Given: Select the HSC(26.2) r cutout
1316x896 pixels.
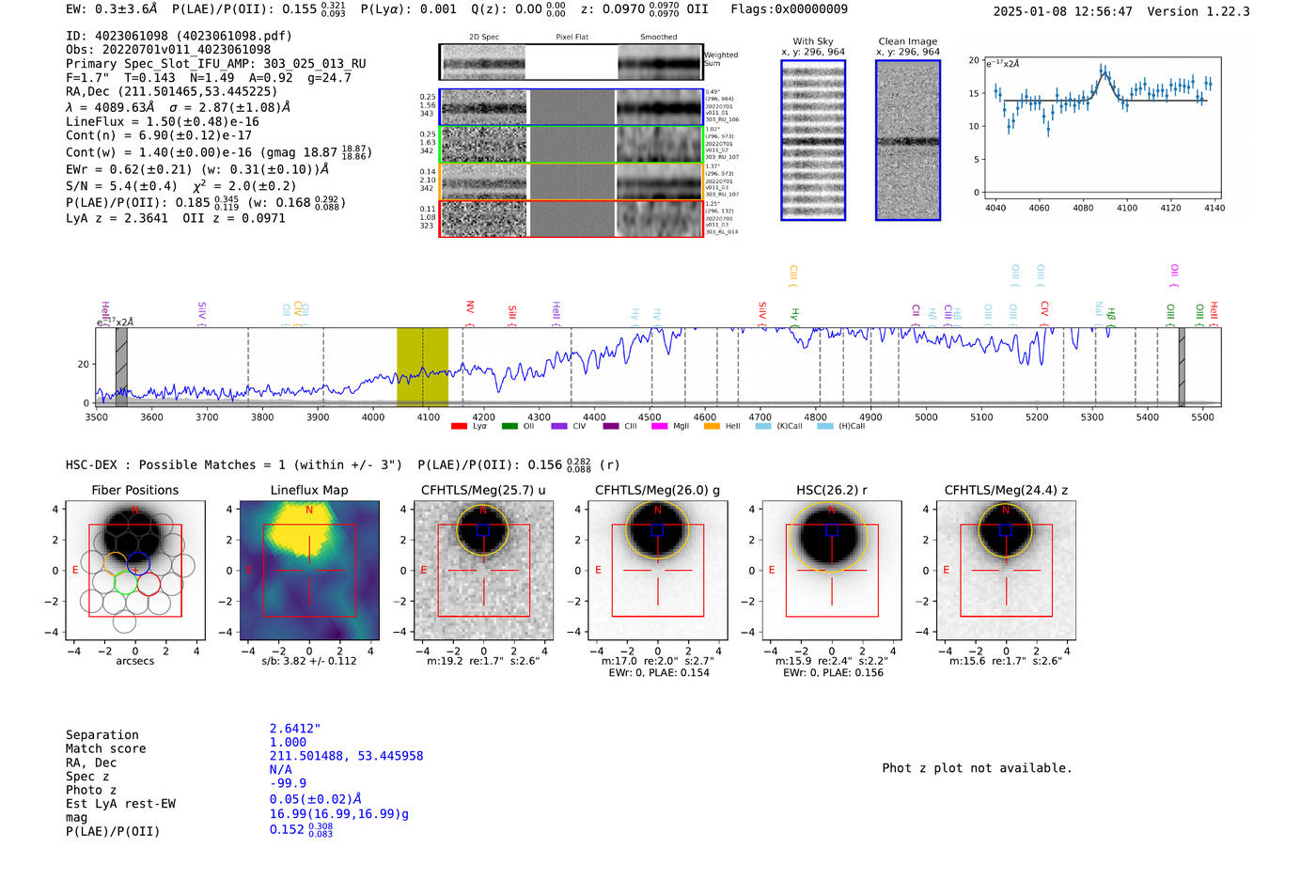Looking at the screenshot, I should pos(832,571).
